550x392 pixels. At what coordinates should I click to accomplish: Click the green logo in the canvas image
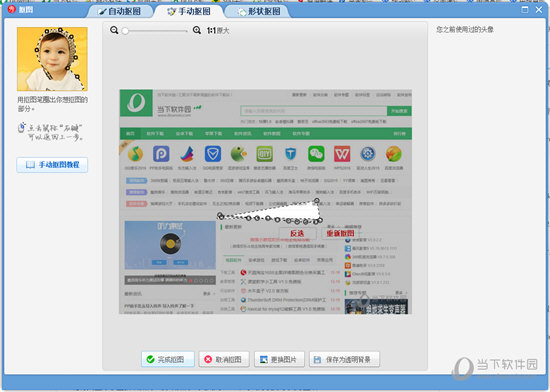pyautogui.click(x=136, y=103)
